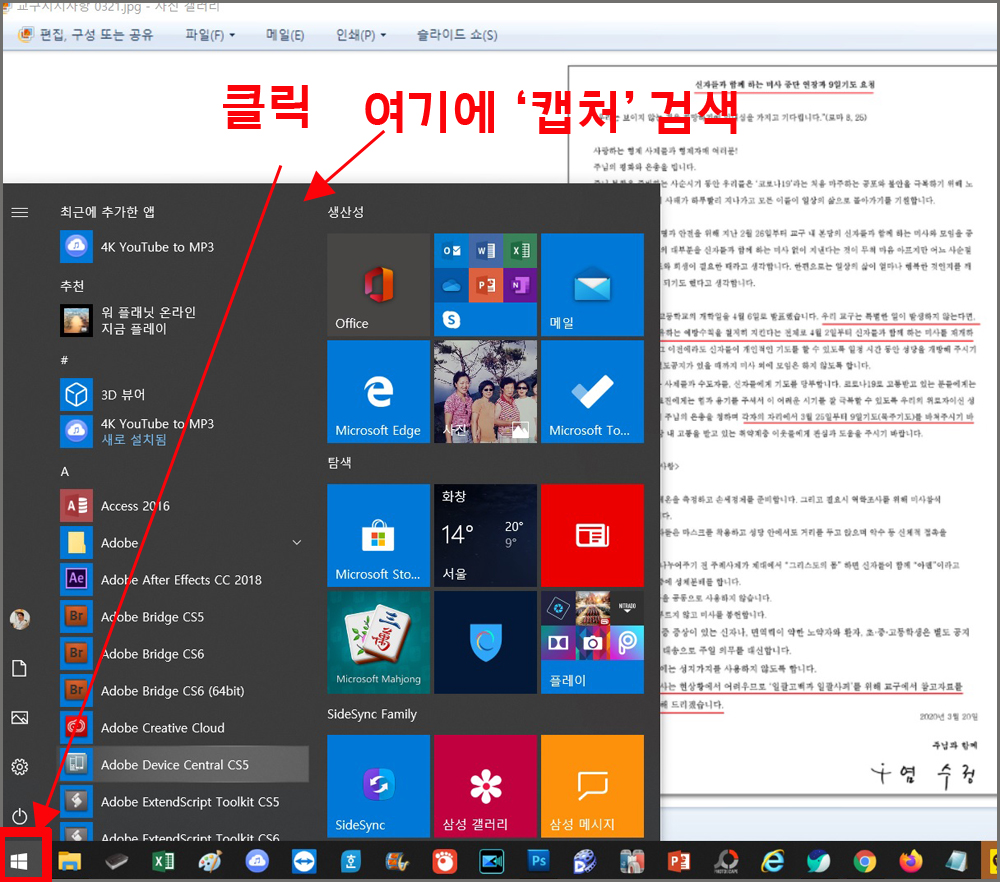Image resolution: width=1000 pixels, height=882 pixels.
Task: Launch the SideSync tile
Action: point(379,786)
